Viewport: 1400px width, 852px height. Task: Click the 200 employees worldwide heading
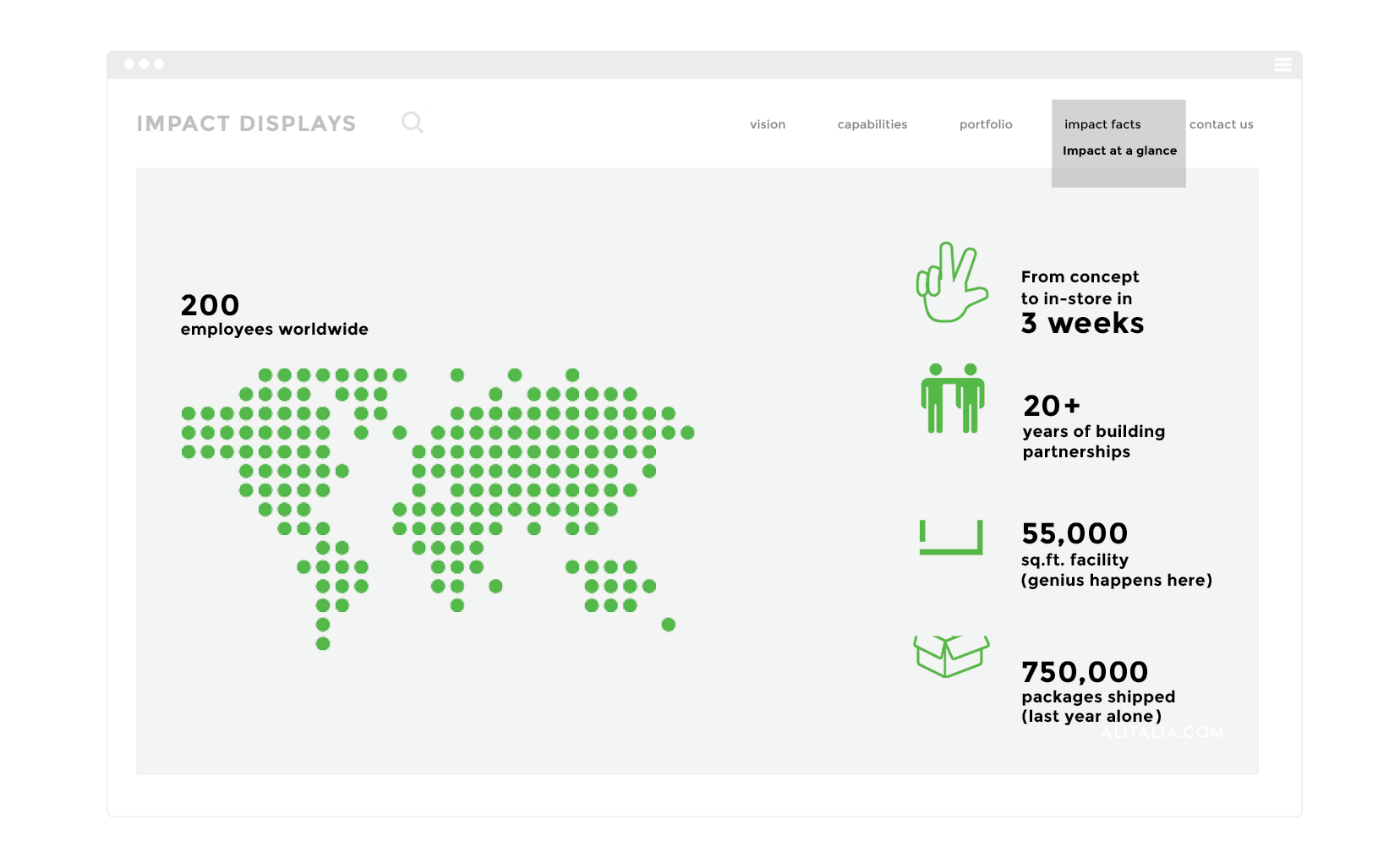click(x=274, y=314)
